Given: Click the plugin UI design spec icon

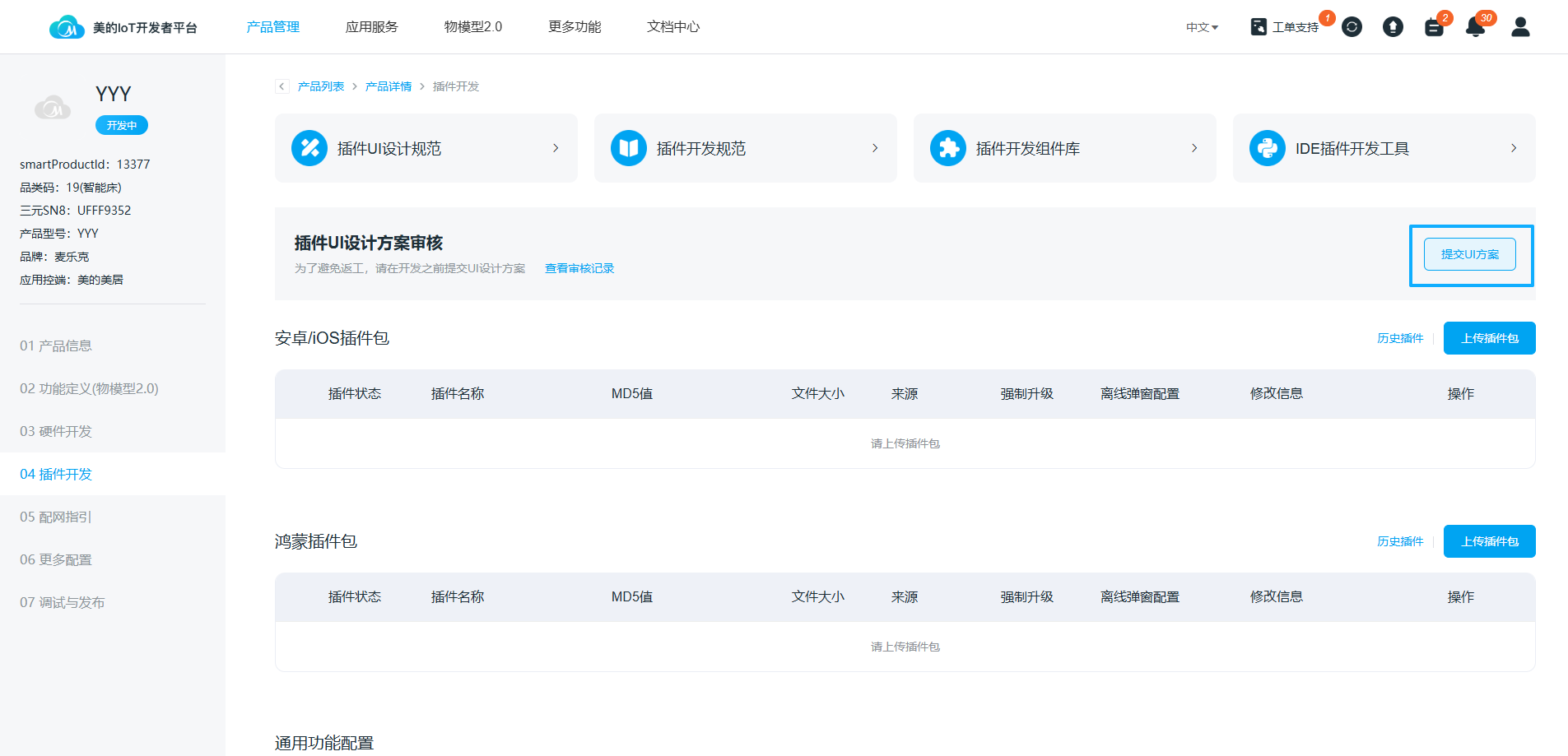Looking at the screenshot, I should (309, 148).
